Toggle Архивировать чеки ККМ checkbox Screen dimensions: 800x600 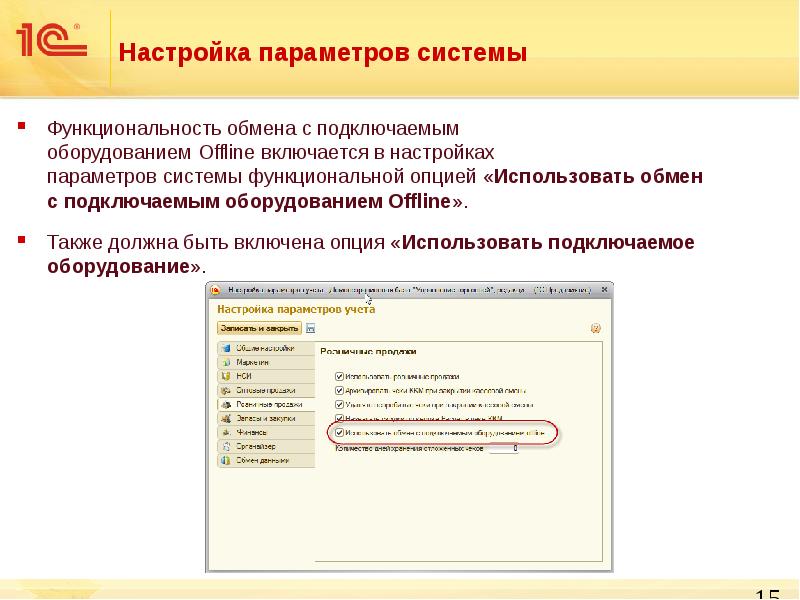[x=340, y=390]
